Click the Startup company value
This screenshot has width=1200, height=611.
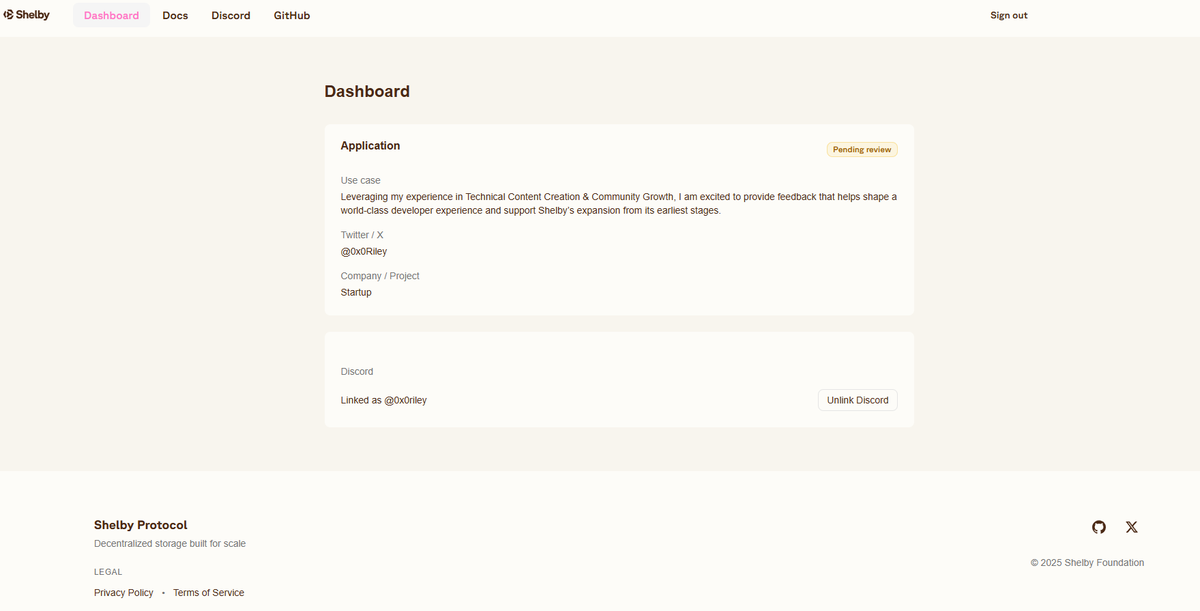coord(356,292)
